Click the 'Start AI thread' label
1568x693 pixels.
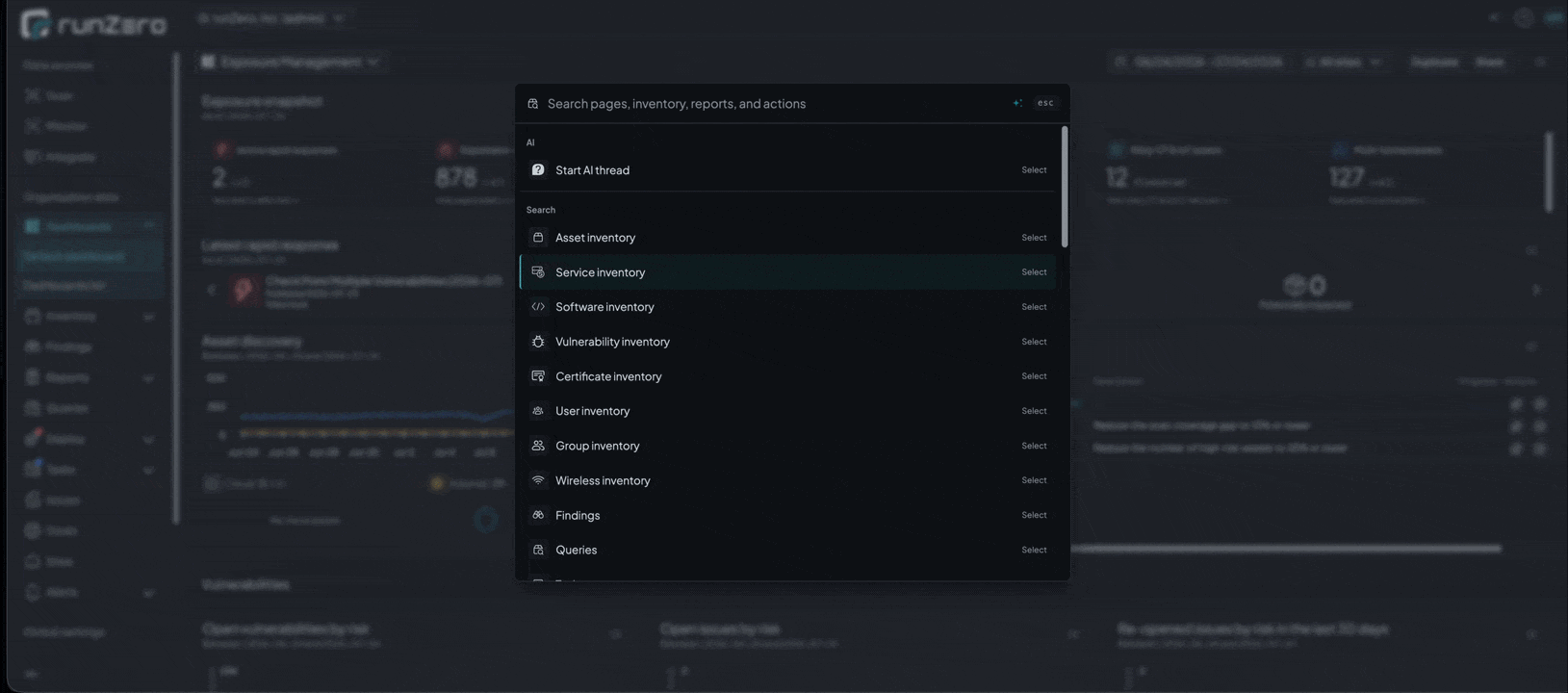pos(592,170)
